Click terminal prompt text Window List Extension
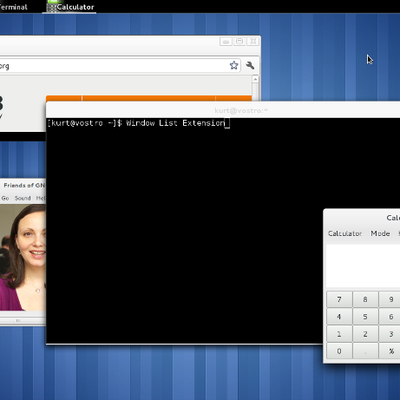Viewport: 400px width, 400px height. click(176, 123)
